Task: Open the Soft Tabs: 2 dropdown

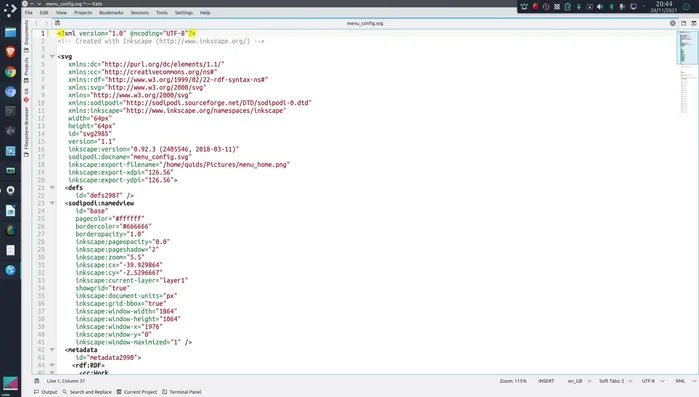Action: (x=616, y=381)
